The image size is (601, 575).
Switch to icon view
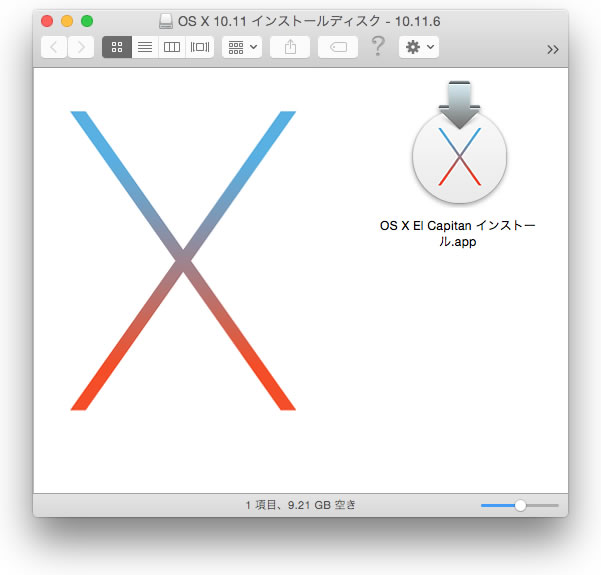[117, 47]
